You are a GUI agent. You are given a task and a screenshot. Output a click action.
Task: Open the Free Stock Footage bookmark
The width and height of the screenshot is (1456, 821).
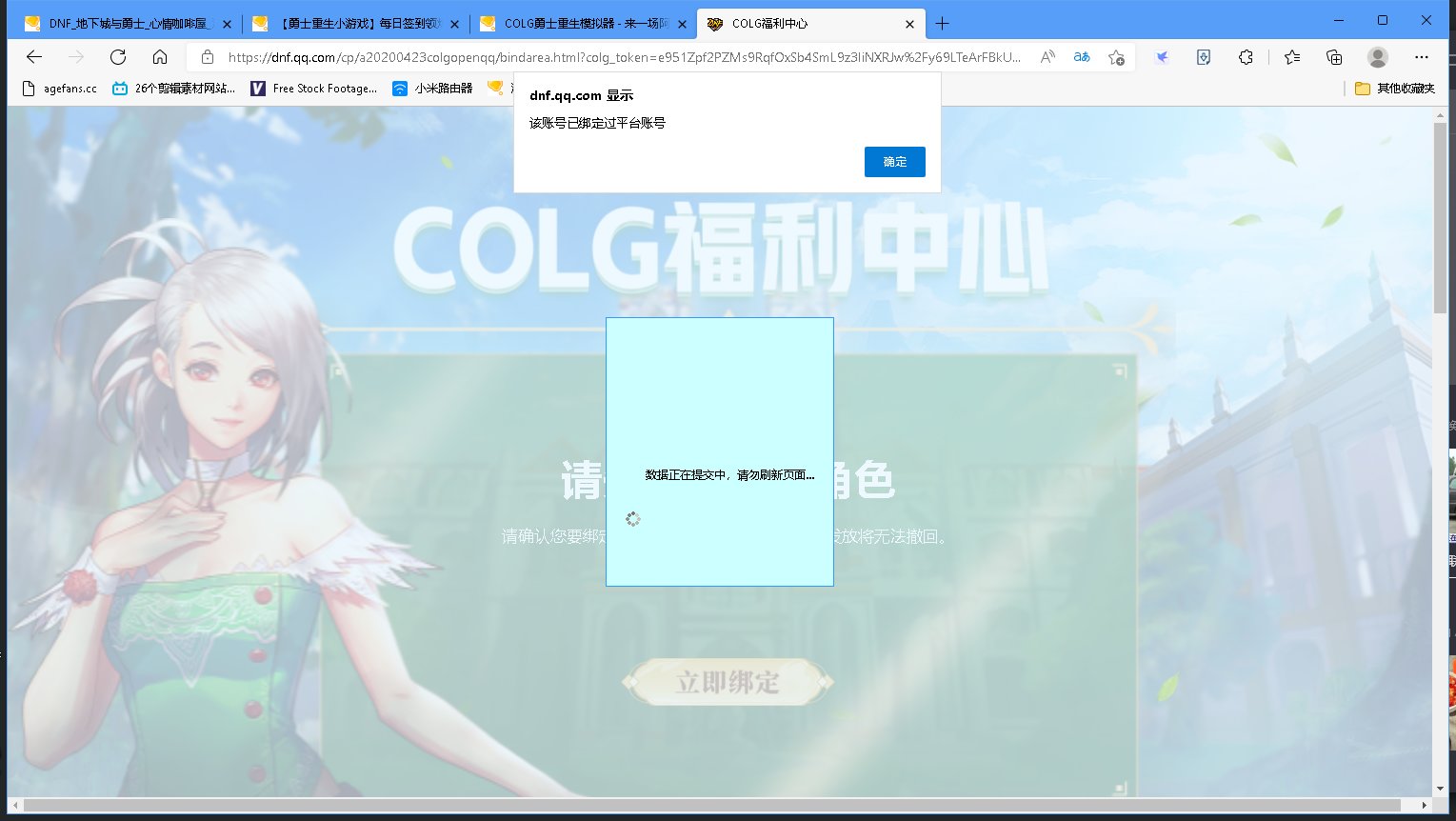314,89
